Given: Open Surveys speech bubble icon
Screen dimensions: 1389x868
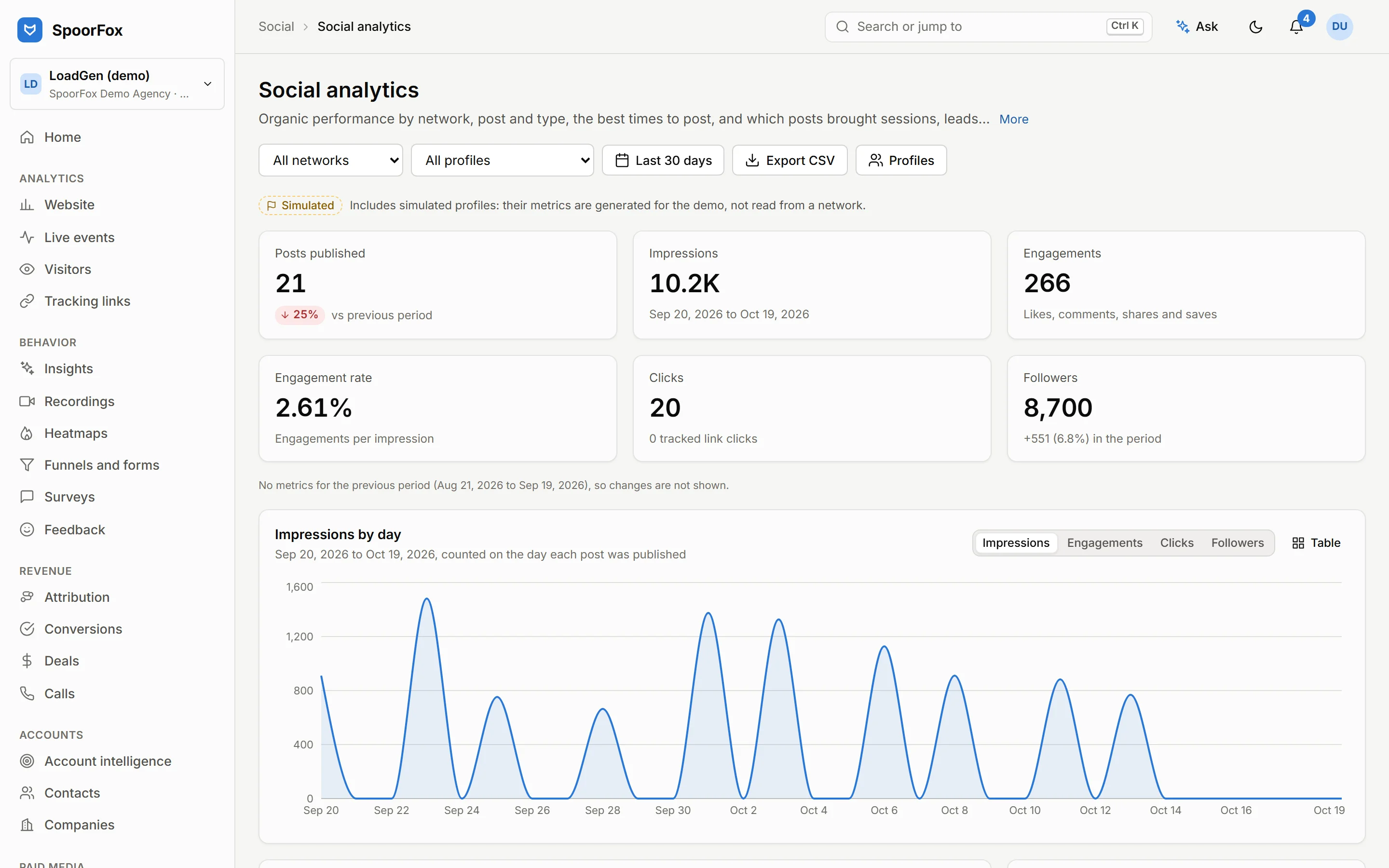Looking at the screenshot, I should [27, 497].
